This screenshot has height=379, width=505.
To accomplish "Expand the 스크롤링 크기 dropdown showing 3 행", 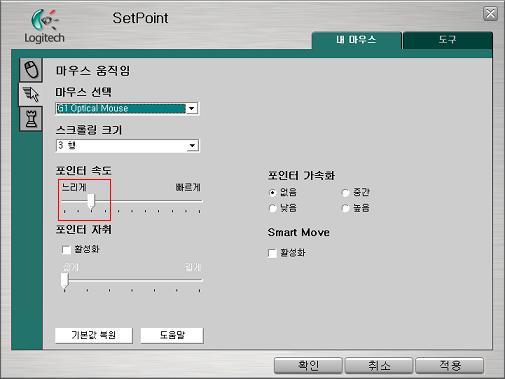I will [x=127, y=145].
